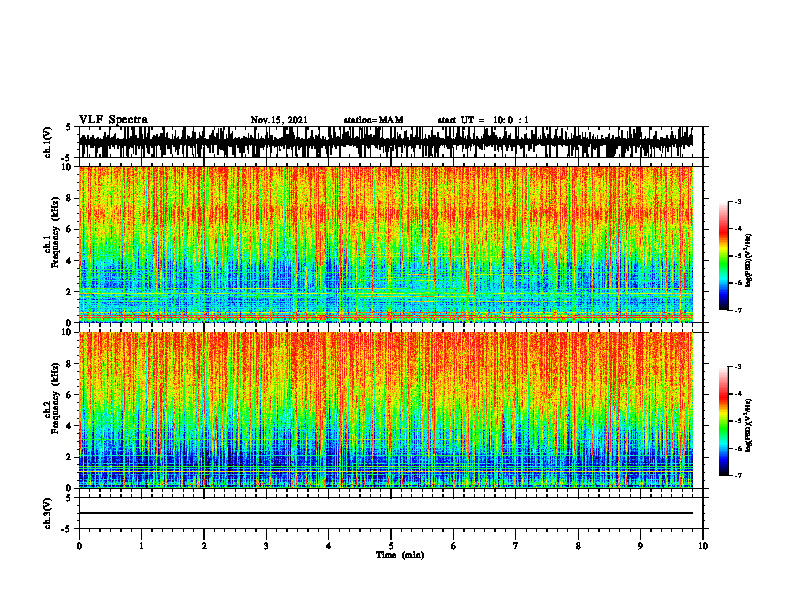Click the "Time (min)" axis title
Image resolution: width=792 pixels, height=612 pixels.
tap(400, 555)
